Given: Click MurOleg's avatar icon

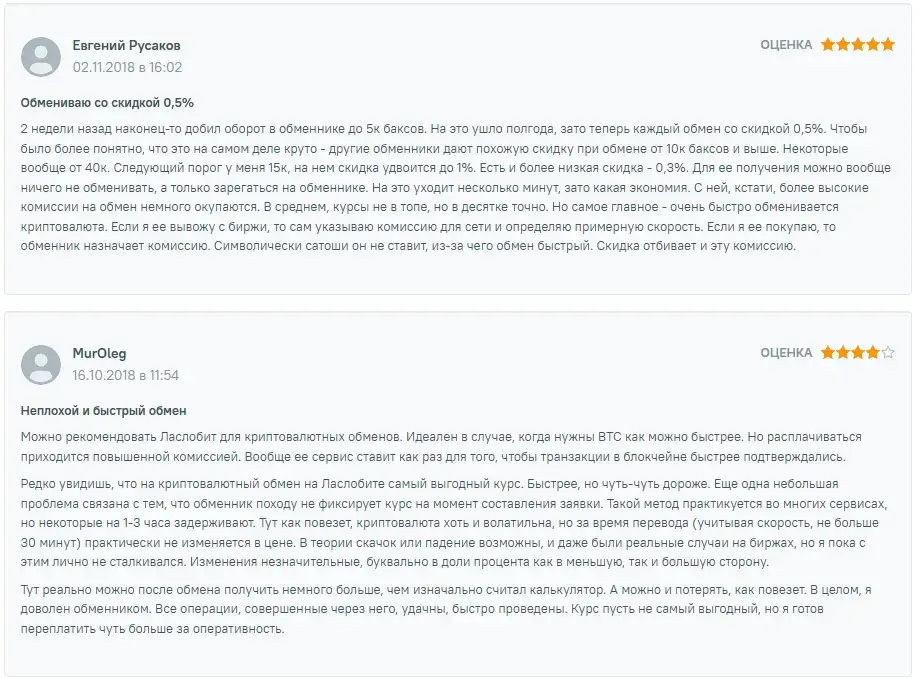Looking at the screenshot, I should (41, 365).
